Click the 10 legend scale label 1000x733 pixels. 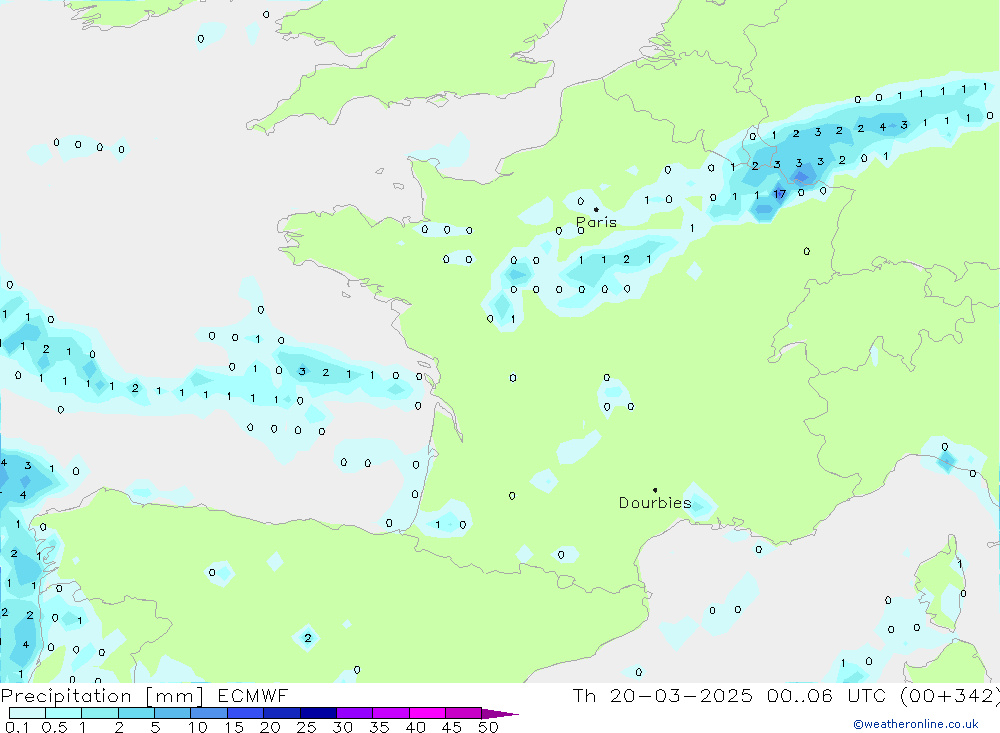(x=198, y=727)
